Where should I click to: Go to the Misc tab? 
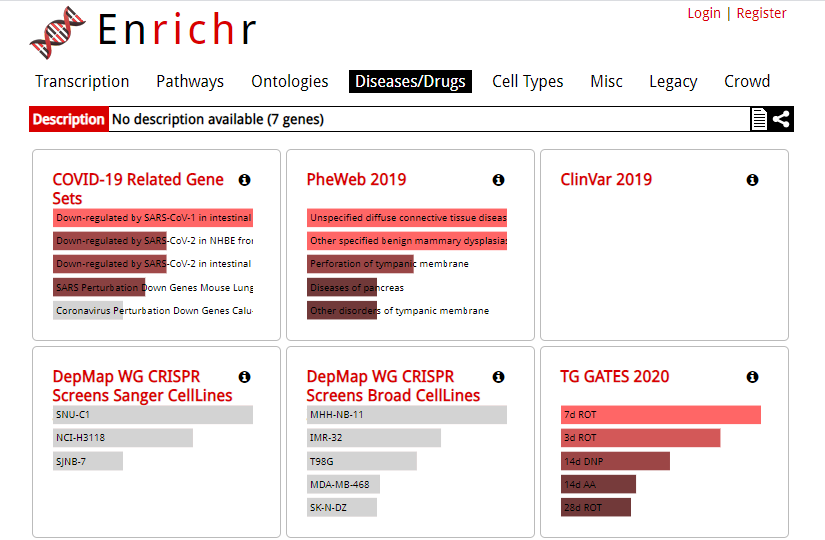606,82
